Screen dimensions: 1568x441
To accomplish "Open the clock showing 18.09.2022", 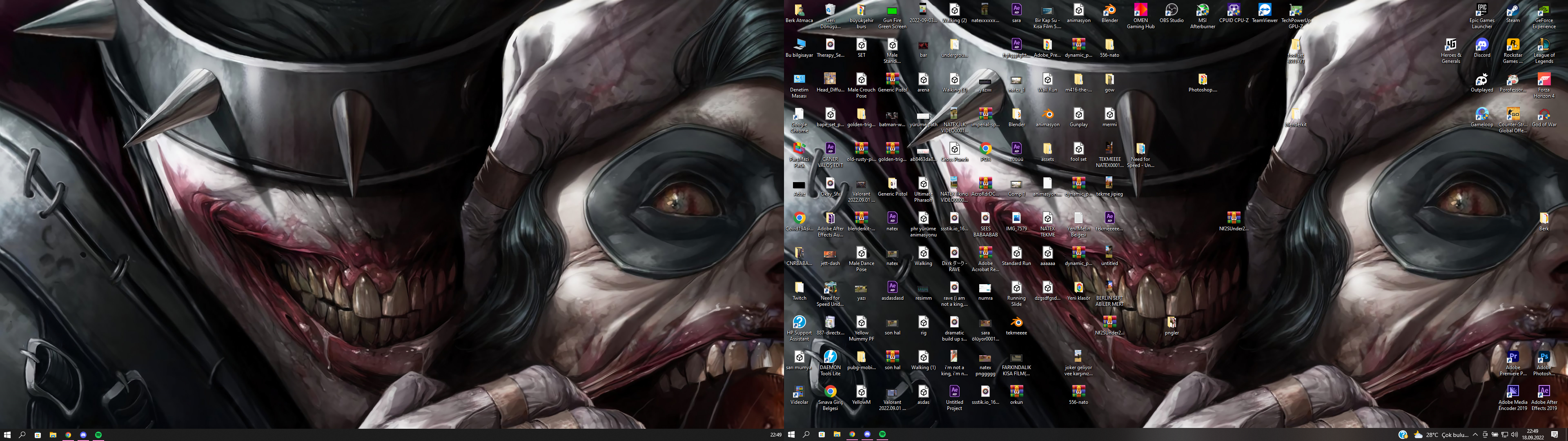I will [x=1532, y=434].
